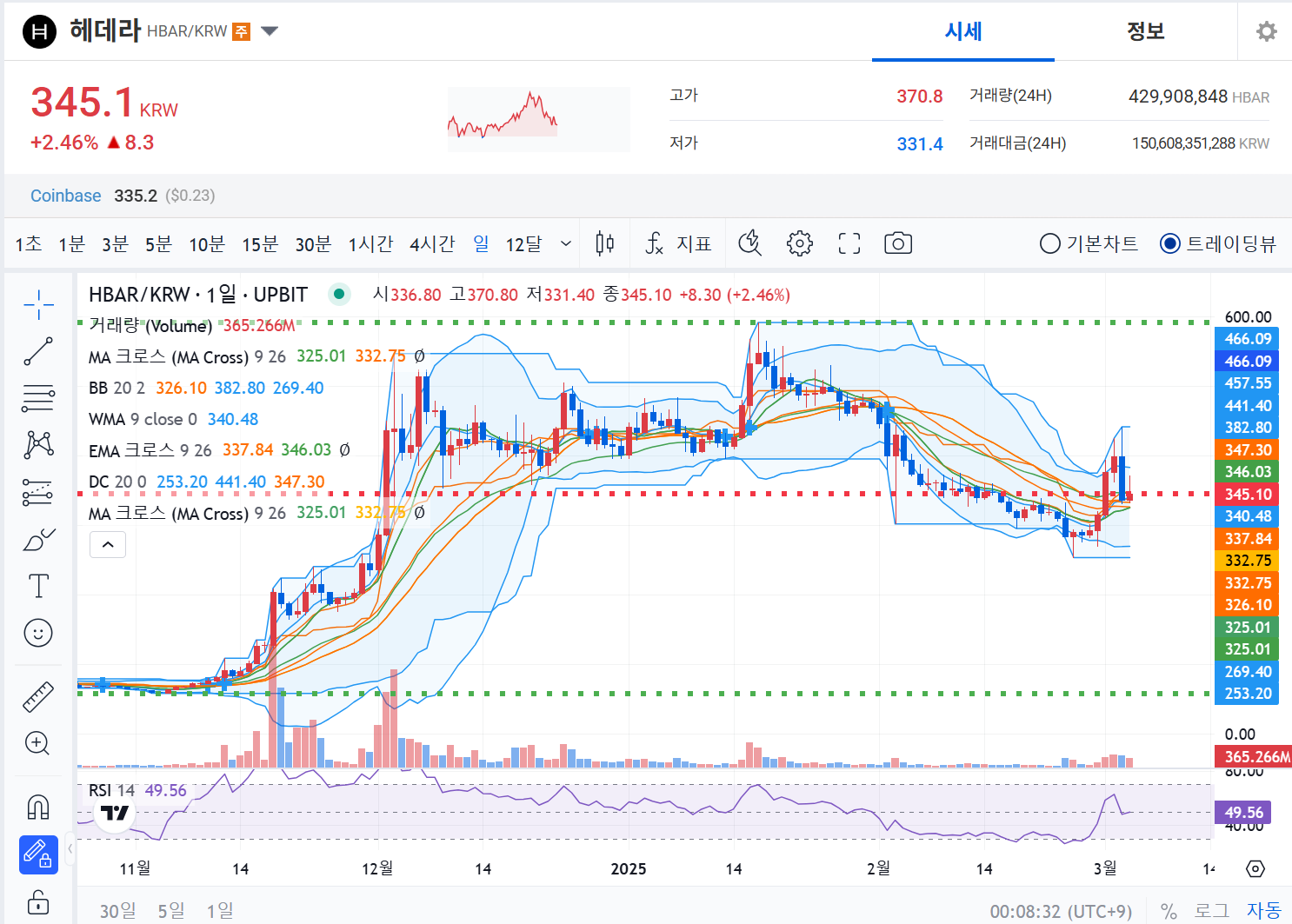Select the BB 20 2 indicator legend
Viewport: 1292px width, 924px height.
click(206, 388)
